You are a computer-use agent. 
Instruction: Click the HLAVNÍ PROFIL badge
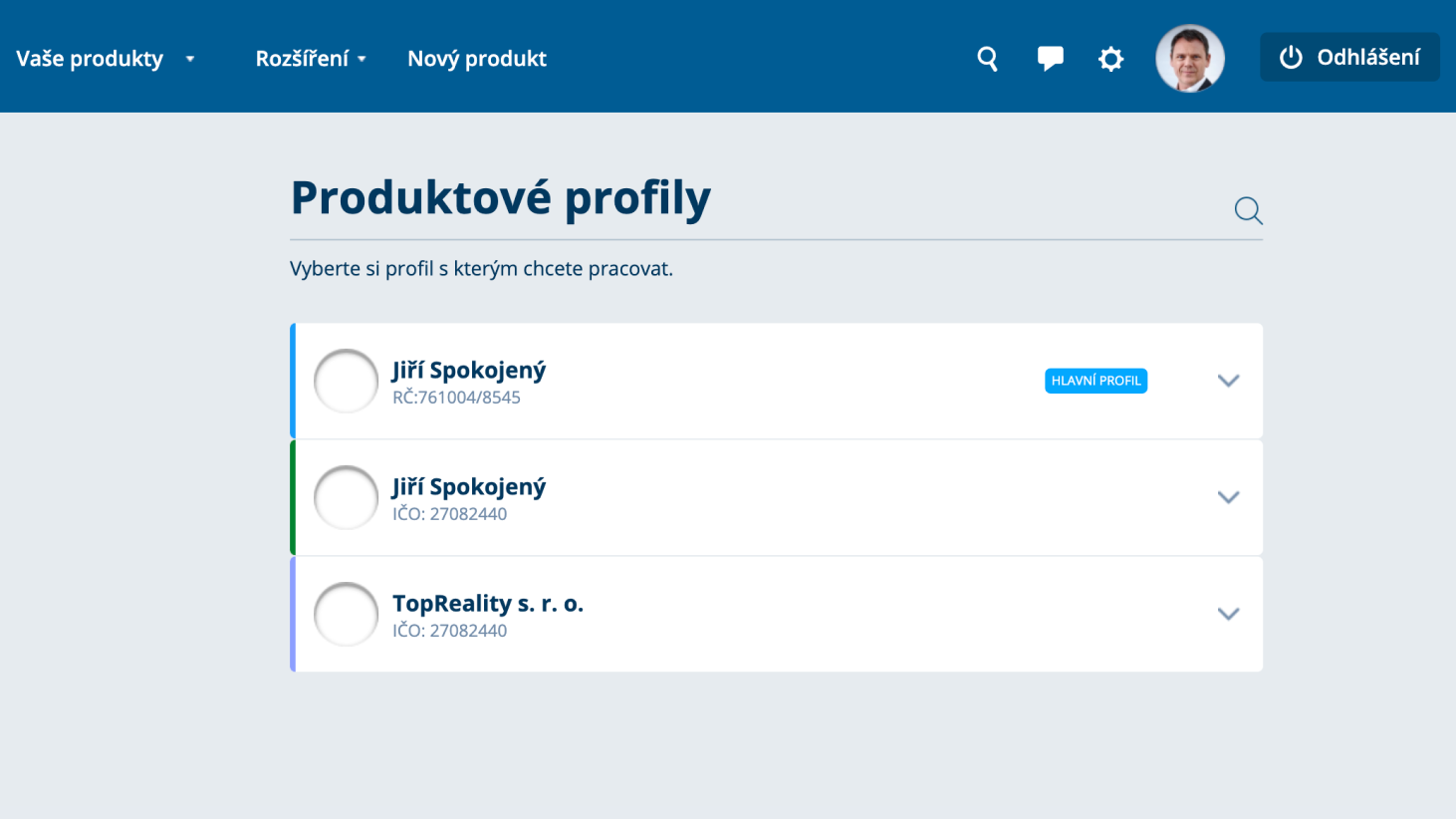tap(1095, 381)
